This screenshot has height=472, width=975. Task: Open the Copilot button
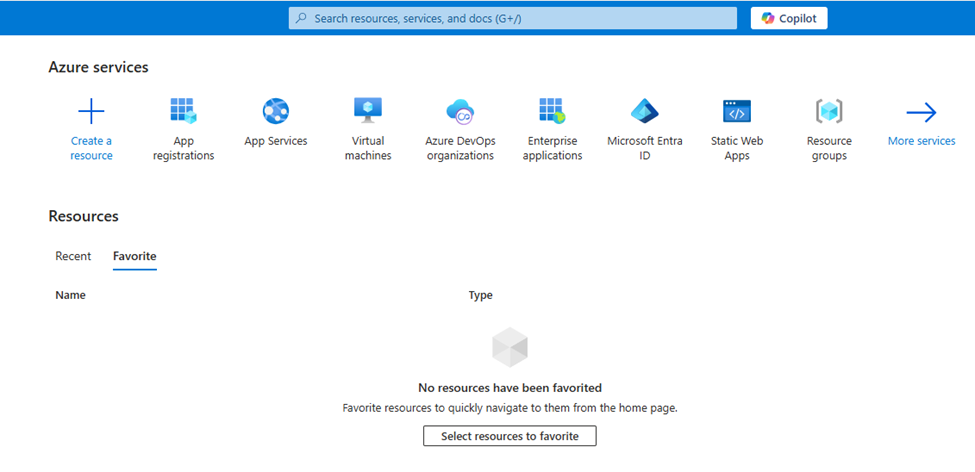(789, 18)
